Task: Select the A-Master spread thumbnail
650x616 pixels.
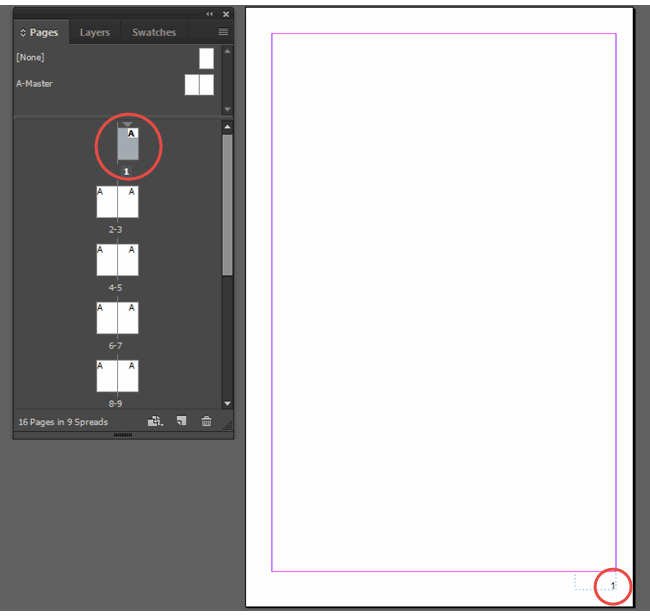Action: [199, 85]
